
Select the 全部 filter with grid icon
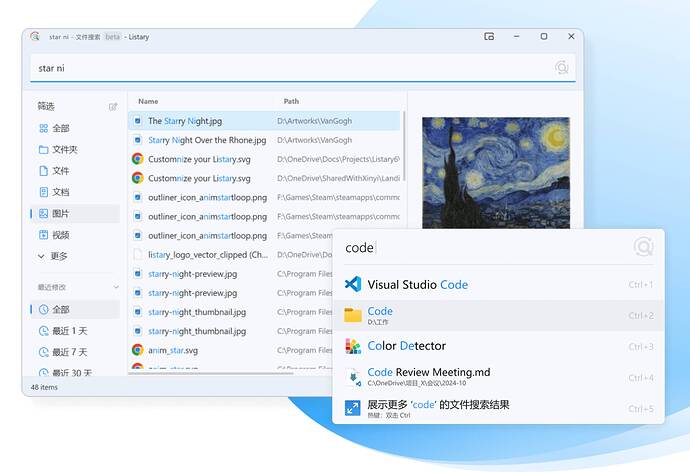[75, 128]
